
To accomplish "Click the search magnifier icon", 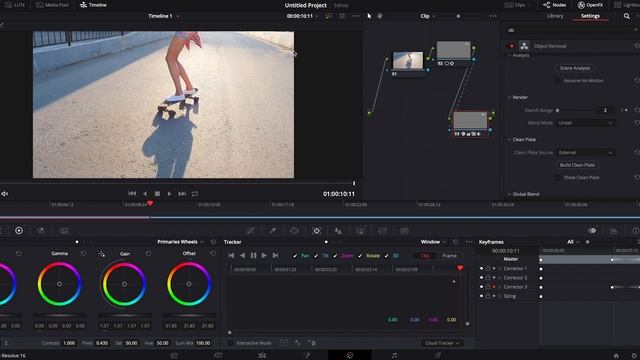I will [627, 16].
